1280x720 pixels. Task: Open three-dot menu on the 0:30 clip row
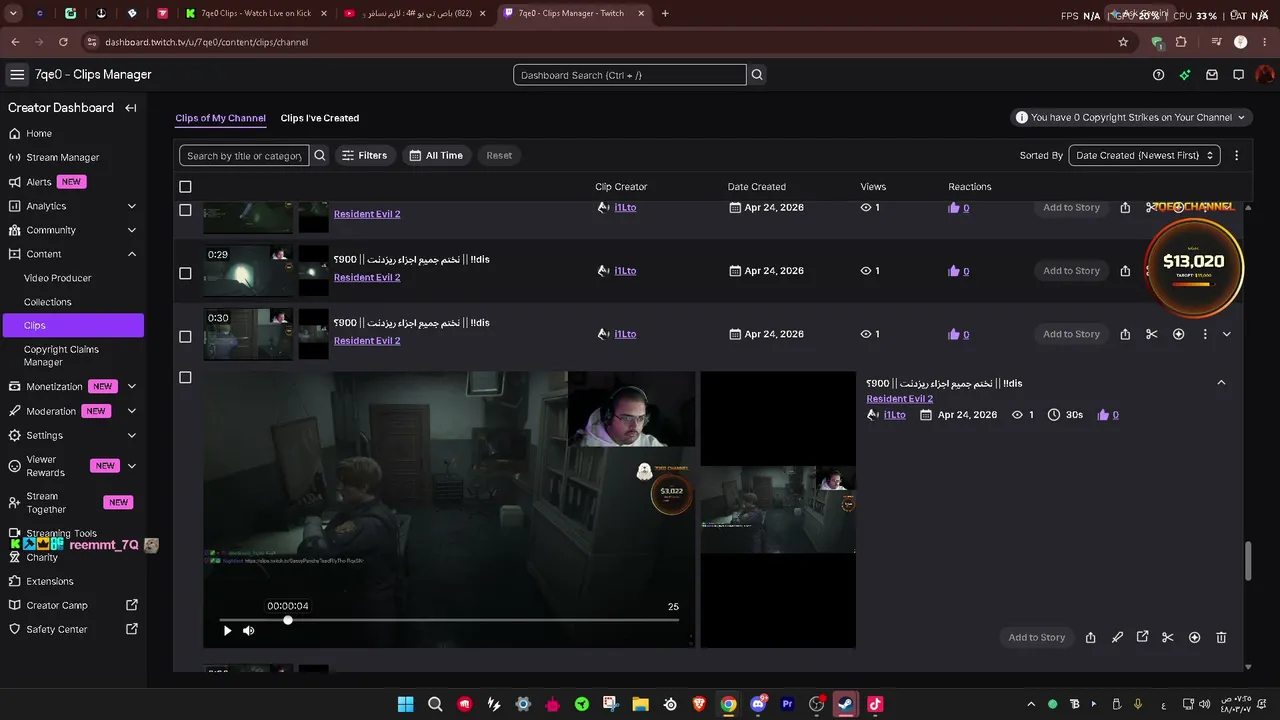click(x=1205, y=334)
